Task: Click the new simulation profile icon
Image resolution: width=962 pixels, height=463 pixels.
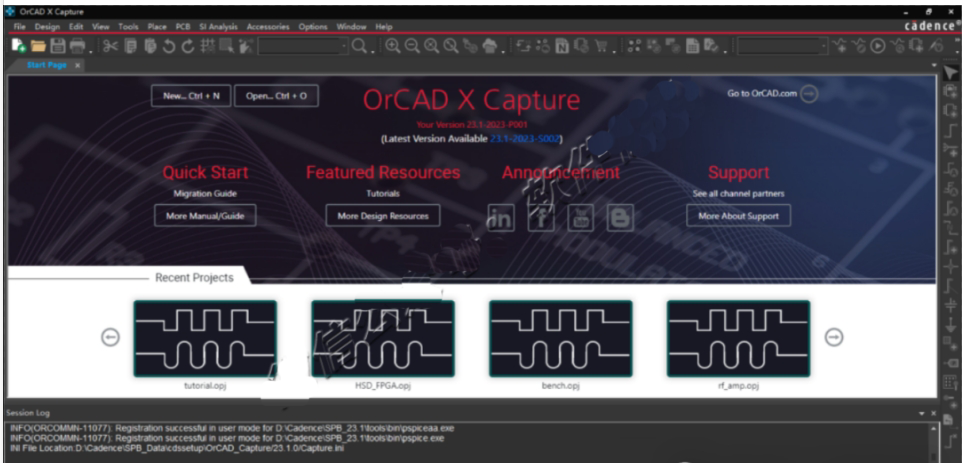Action: [x=839, y=45]
